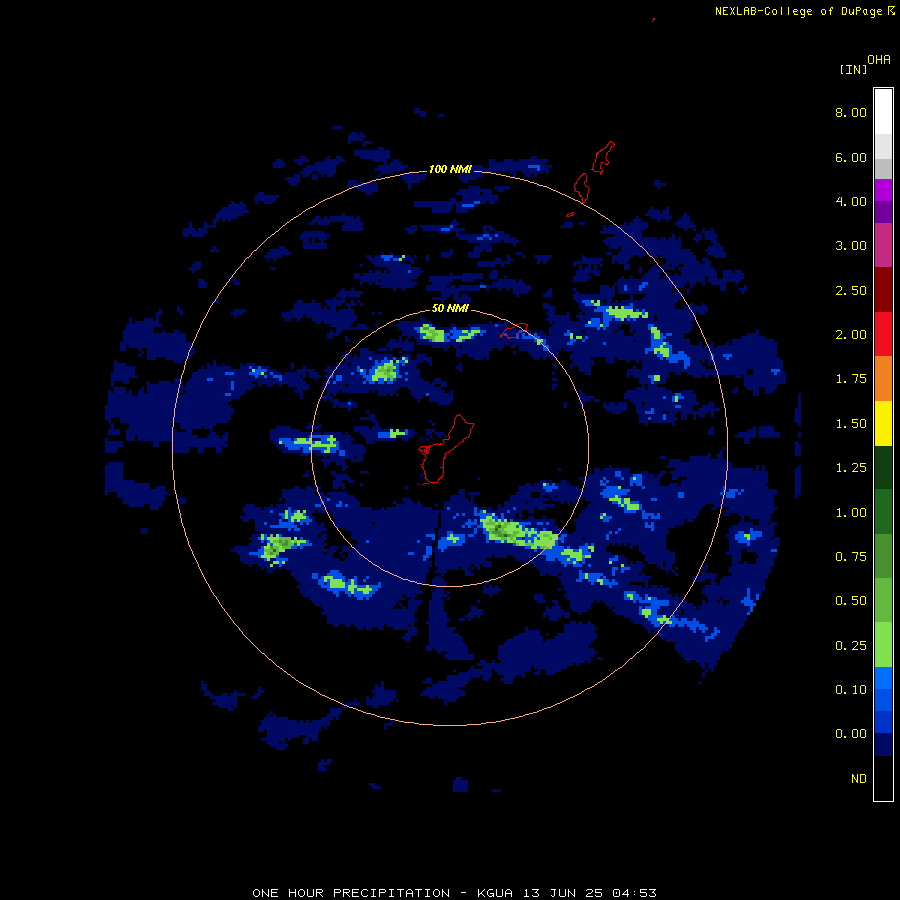The height and width of the screenshot is (900, 900).
Task: Click the [IN] units label
Action: pyautogui.click(x=853, y=69)
